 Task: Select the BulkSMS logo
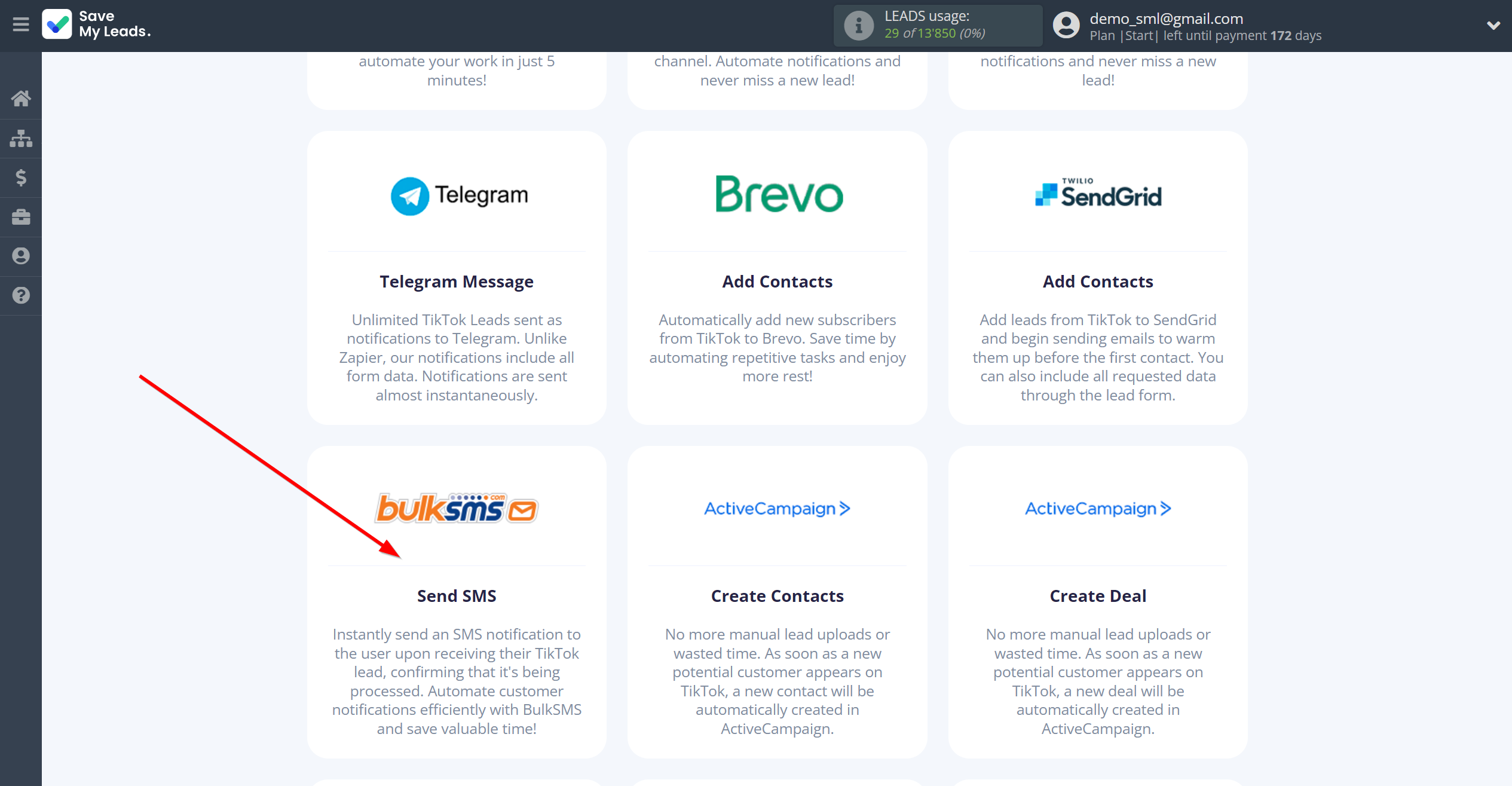click(x=457, y=508)
